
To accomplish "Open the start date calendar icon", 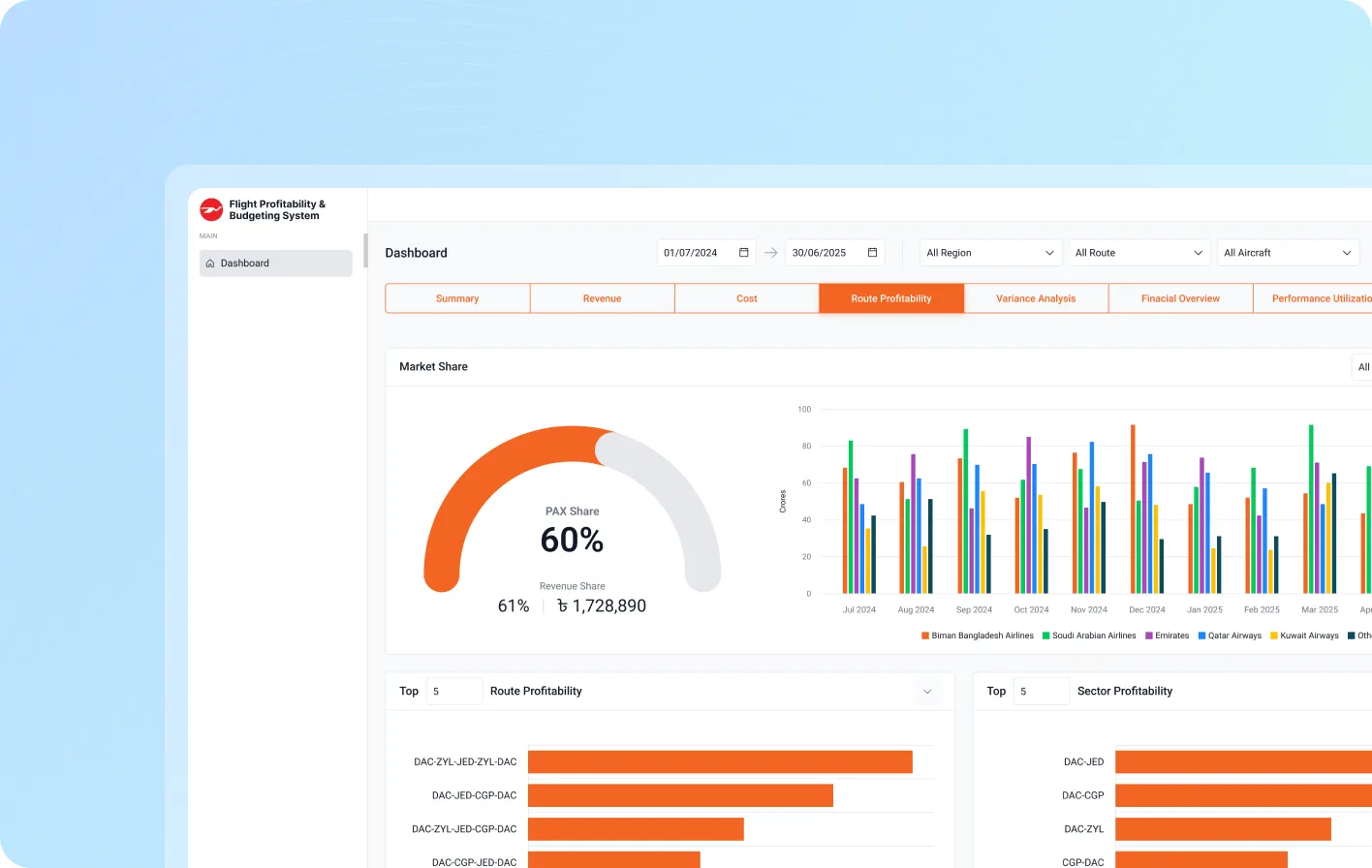I will 744,253.
